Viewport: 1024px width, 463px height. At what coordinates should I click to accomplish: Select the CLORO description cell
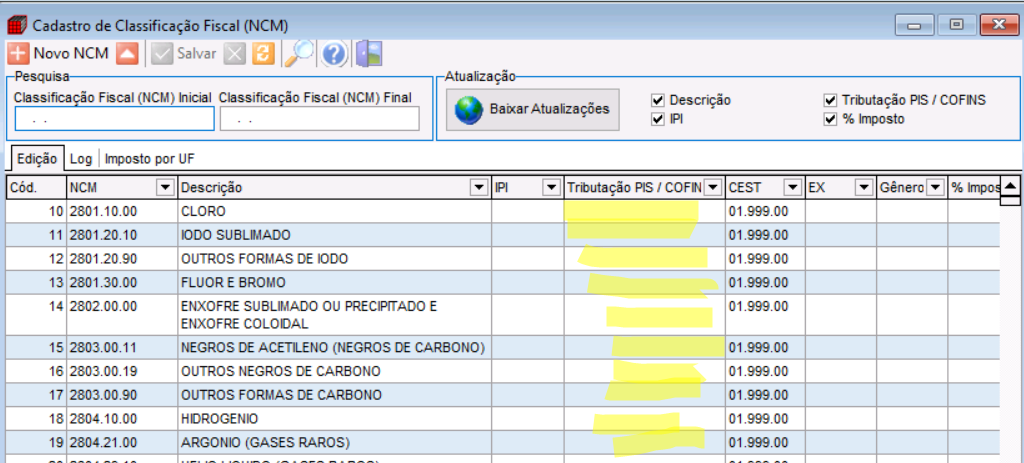[x=334, y=212]
